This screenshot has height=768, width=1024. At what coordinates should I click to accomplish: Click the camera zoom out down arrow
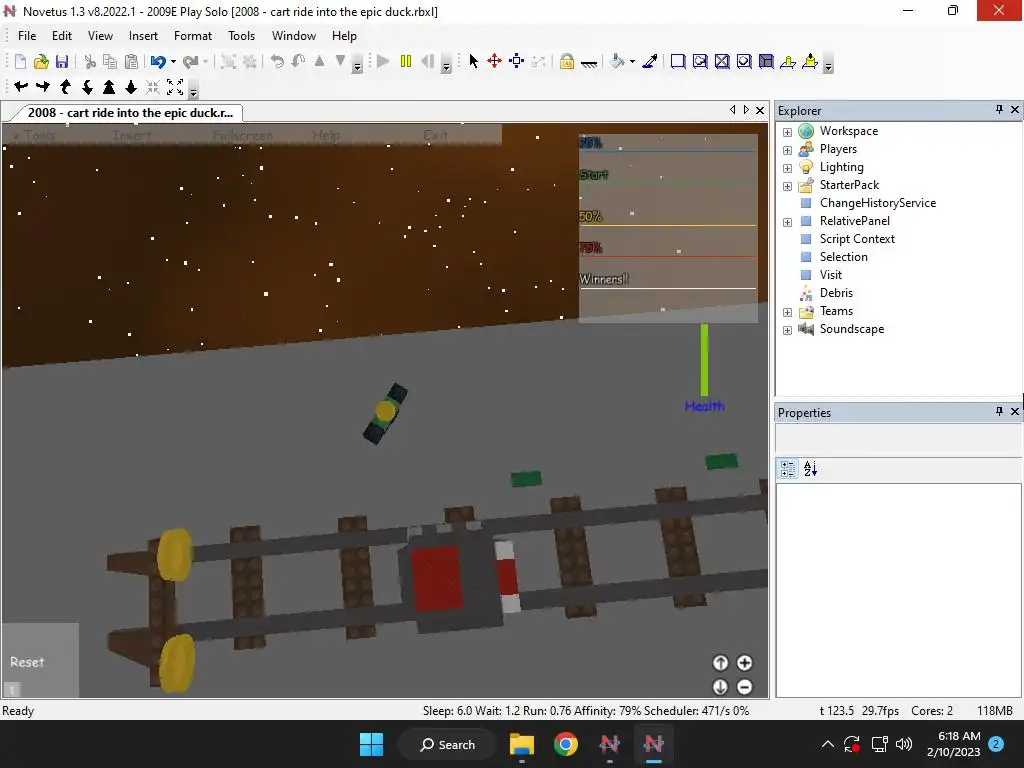click(131, 86)
